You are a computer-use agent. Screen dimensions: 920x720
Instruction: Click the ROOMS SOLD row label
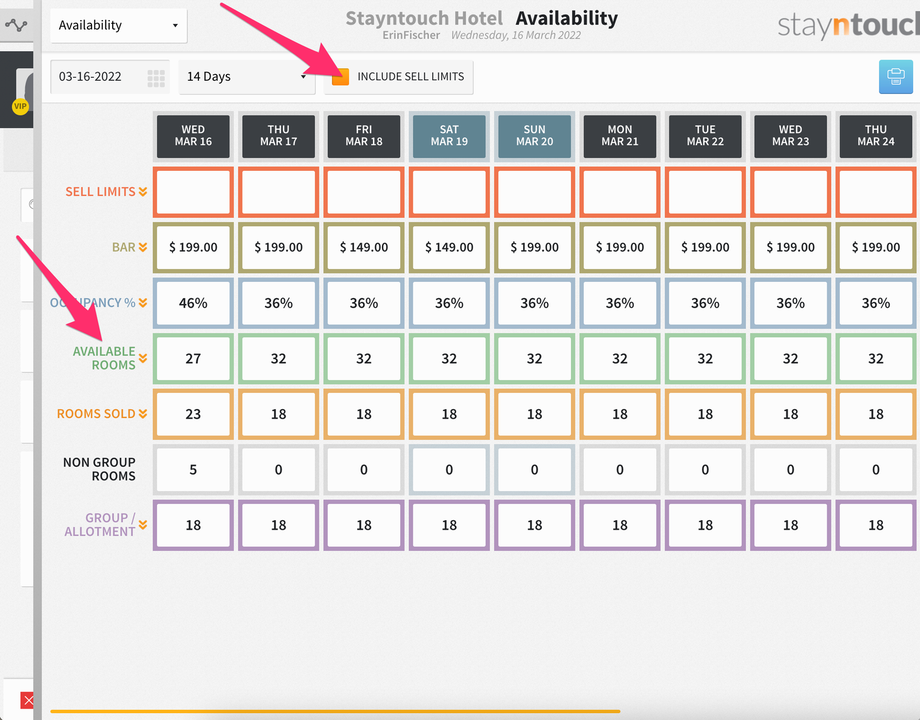coord(96,414)
